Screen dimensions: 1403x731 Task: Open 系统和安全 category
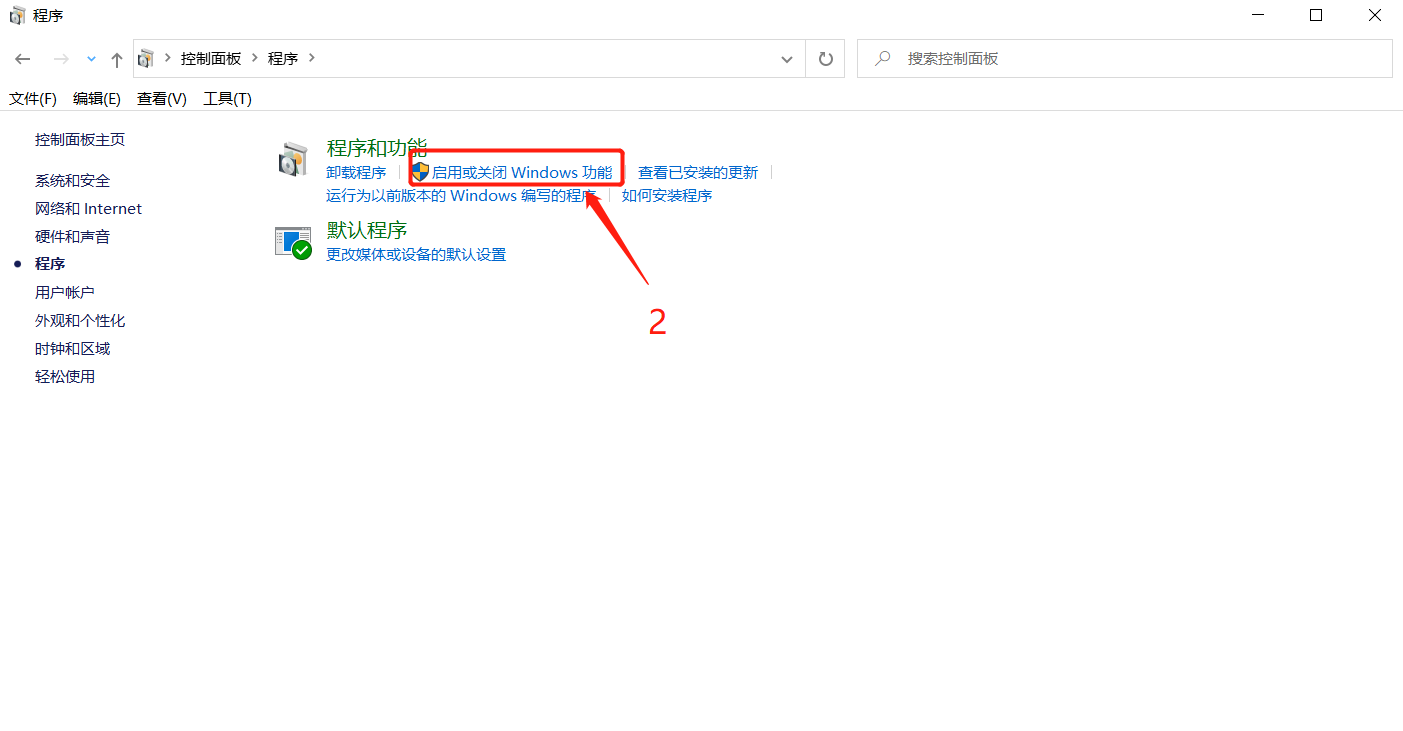pos(73,180)
